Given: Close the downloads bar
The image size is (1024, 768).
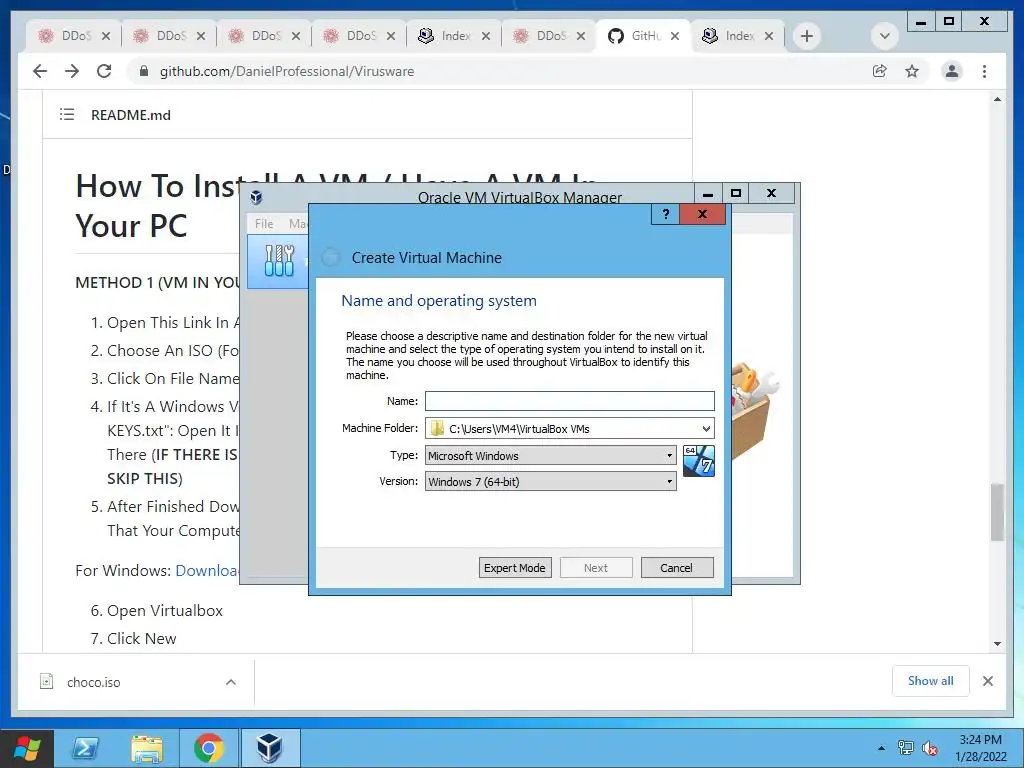Looking at the screenshot, I should (988, 681).
